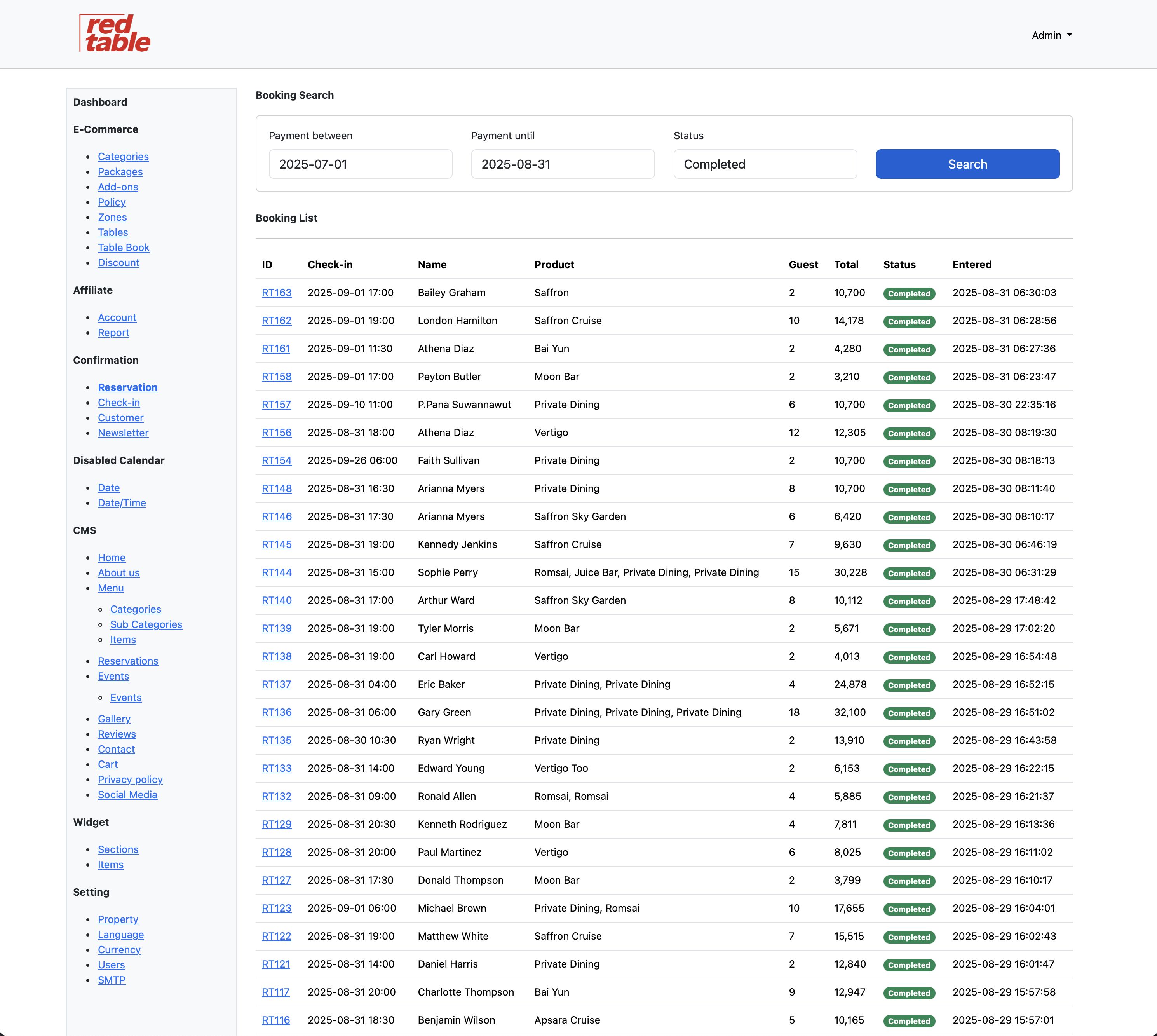Open booking RT144 for Sophie Perry
The image size is (1157, 1036).
277,573
